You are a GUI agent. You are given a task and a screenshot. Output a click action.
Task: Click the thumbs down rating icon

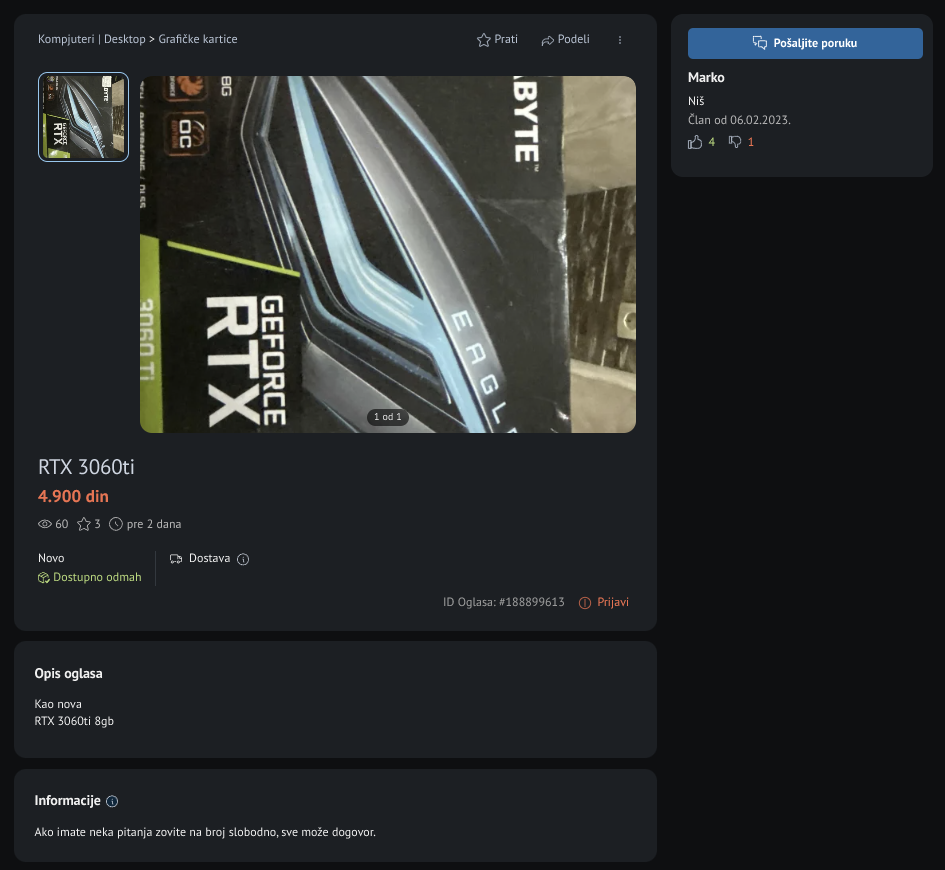tap(735, 142)
